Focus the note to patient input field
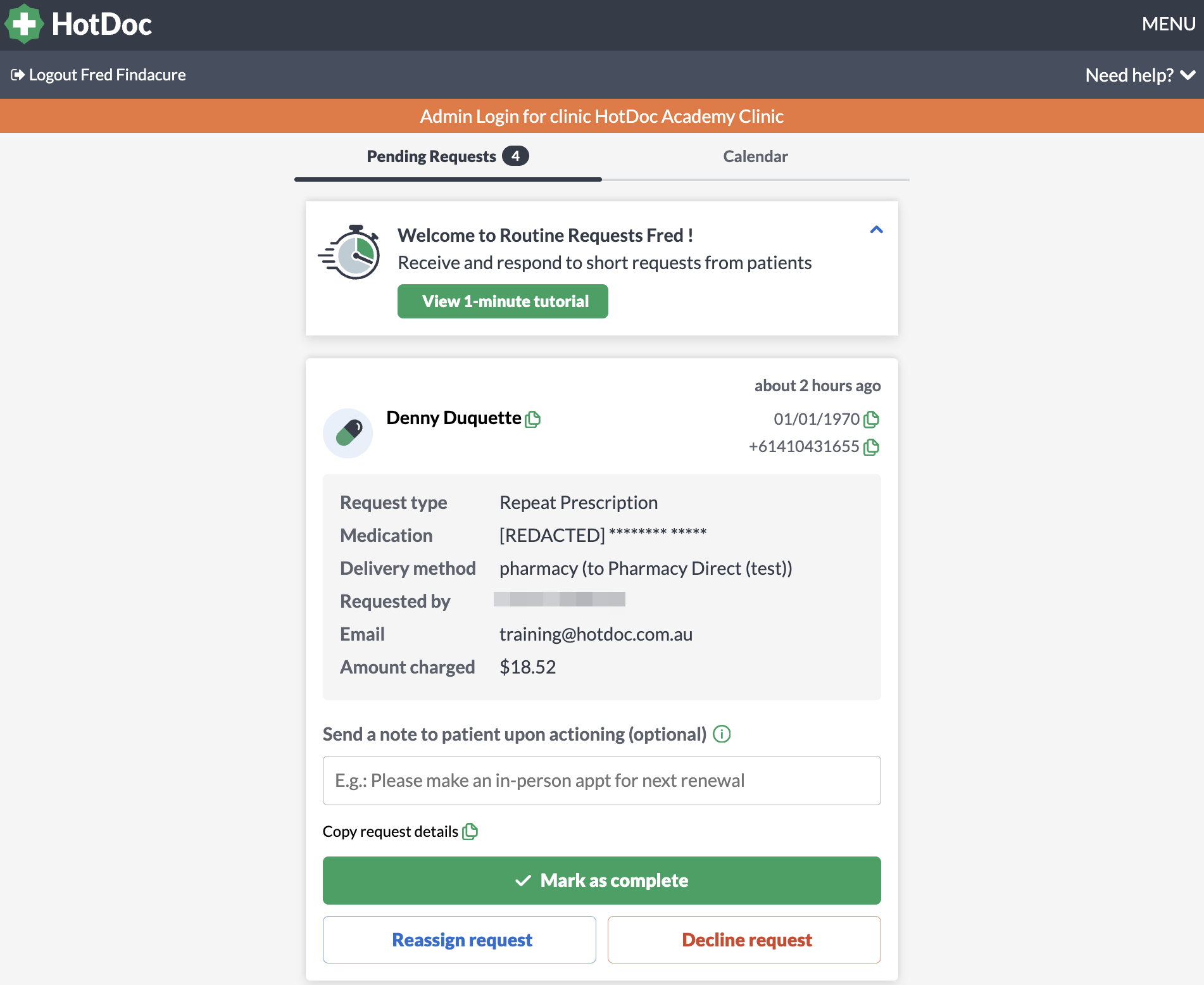Viewport: 1204px width, 985px height. point(601,781)
